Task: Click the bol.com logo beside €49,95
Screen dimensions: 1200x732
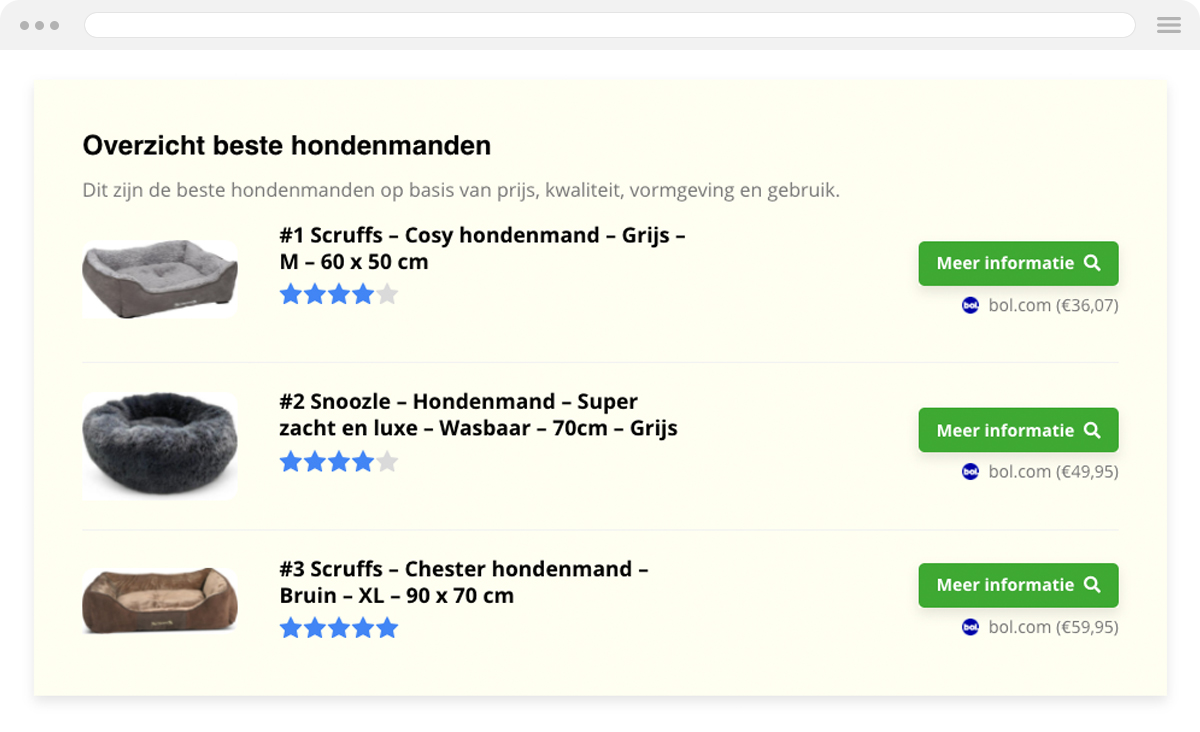Action: click(970, 471)
